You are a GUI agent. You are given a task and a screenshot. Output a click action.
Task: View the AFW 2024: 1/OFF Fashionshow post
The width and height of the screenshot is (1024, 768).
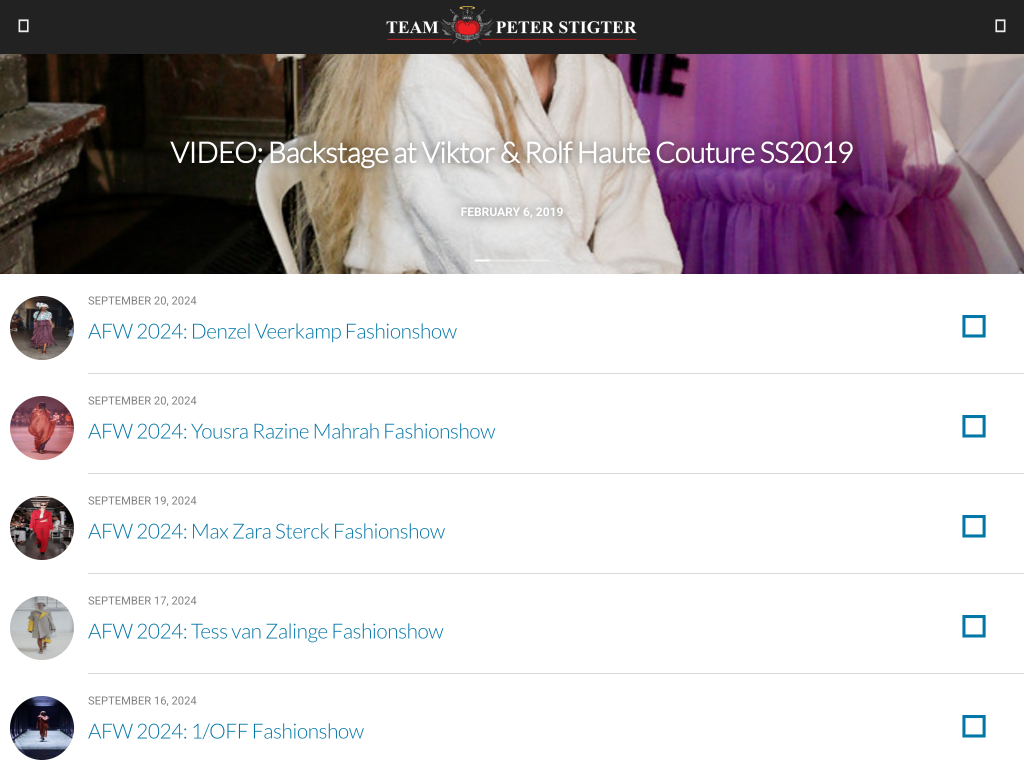(x=226, y=732)
